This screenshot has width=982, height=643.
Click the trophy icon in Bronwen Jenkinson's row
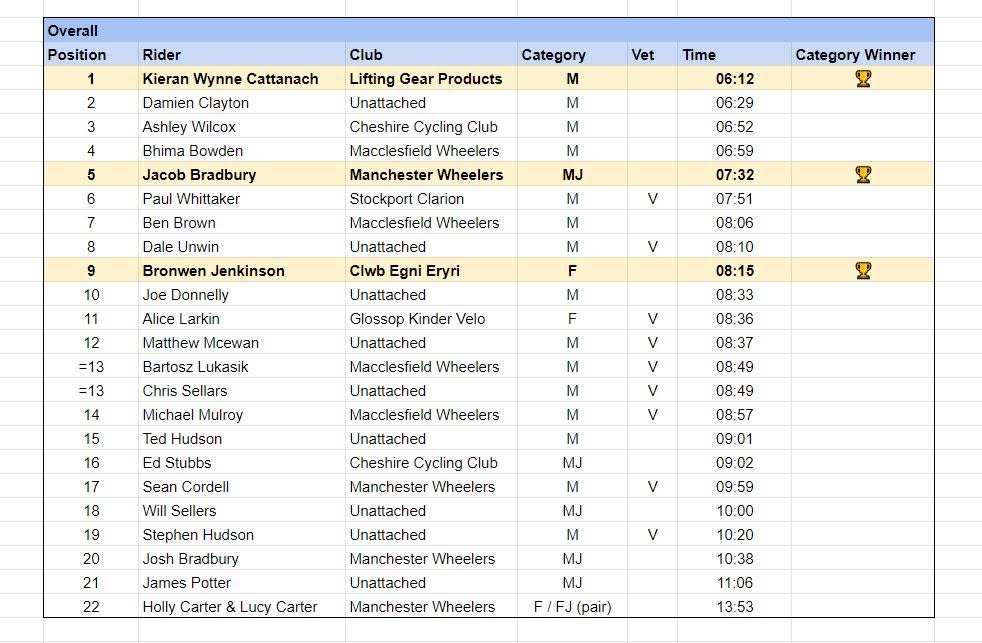pos(863,270)
